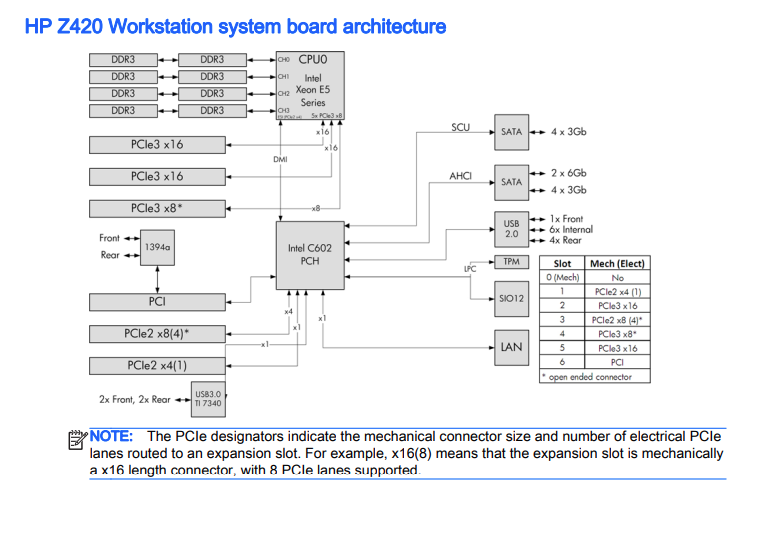
Task: Click the 'SCU' label
Action: click(461, 127)
